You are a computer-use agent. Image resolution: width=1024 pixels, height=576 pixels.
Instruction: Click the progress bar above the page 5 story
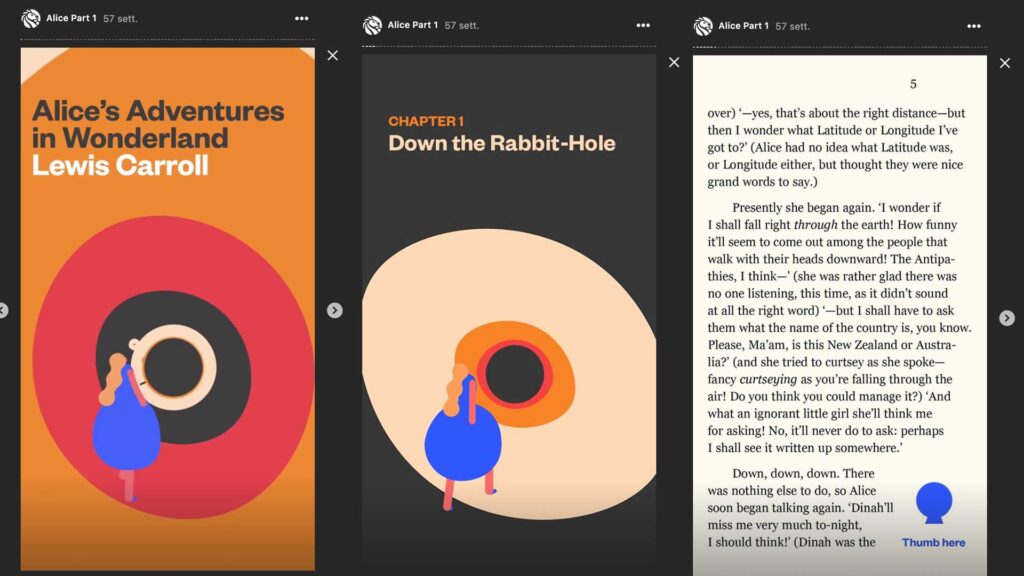pyautogui.click(x=840, y=47)
